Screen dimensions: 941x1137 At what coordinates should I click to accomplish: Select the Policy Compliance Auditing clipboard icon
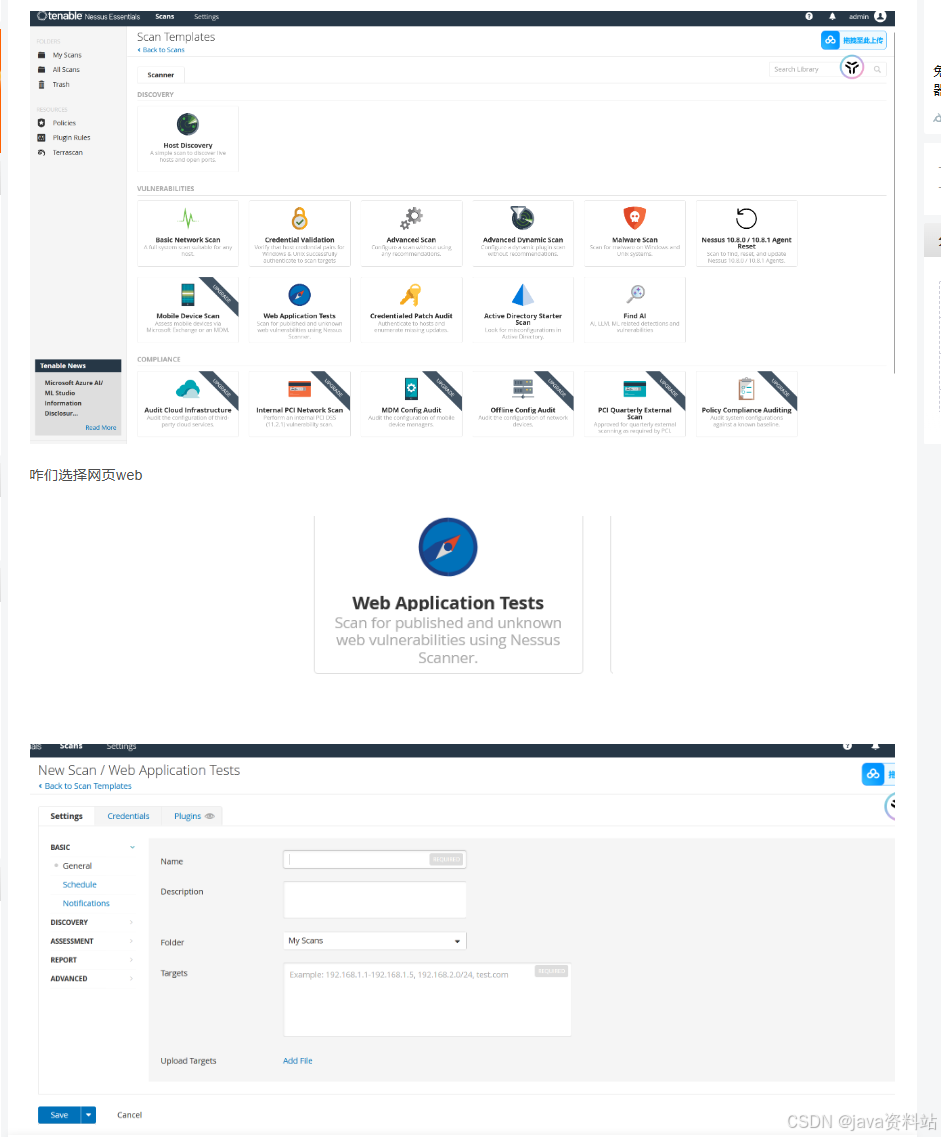746,389
